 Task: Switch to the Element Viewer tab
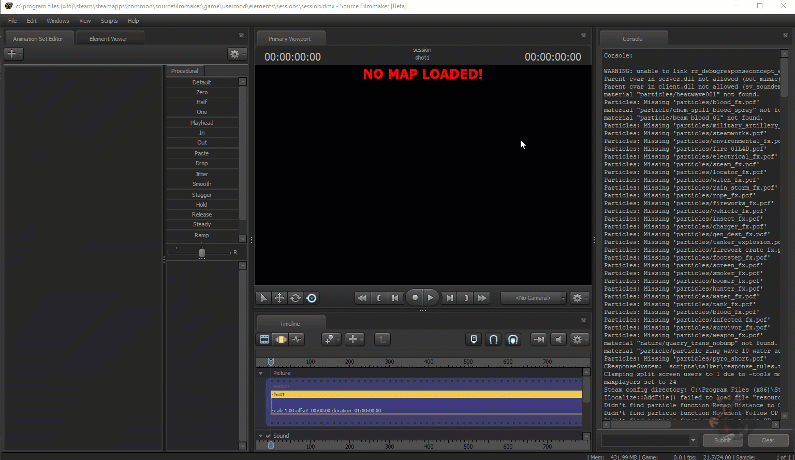tap(108, 39)
